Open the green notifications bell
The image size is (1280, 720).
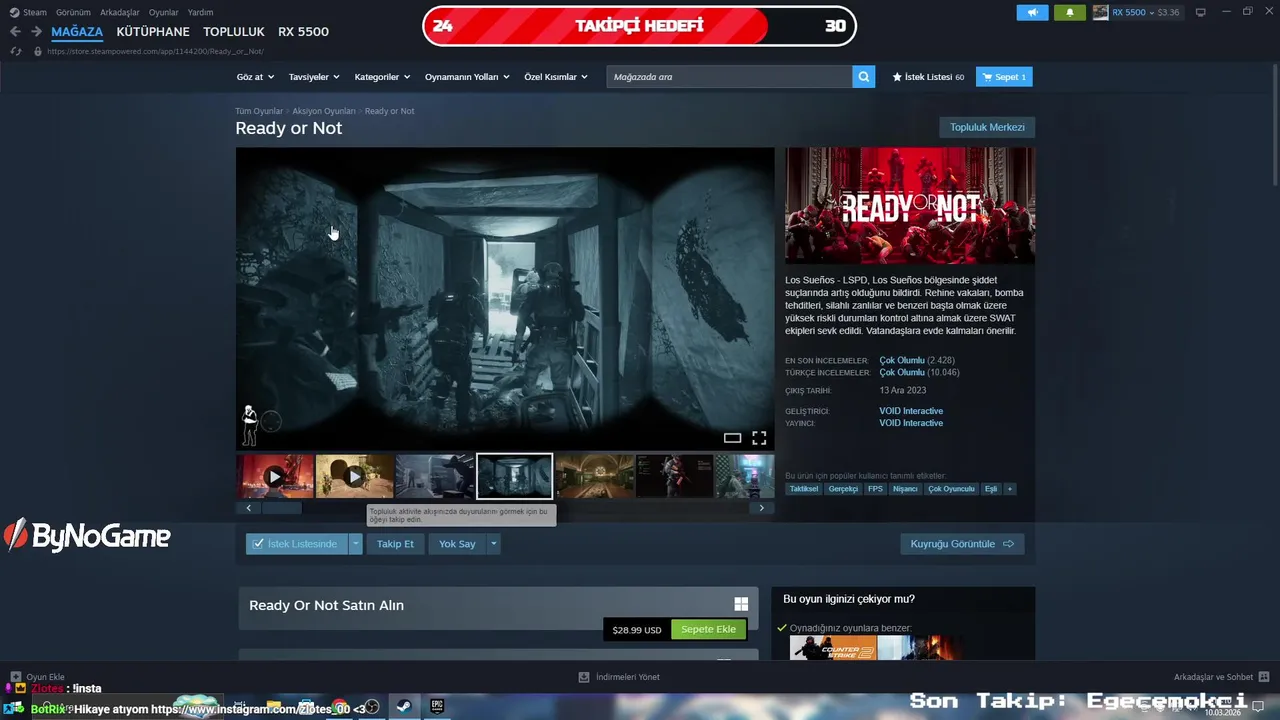1069,12
